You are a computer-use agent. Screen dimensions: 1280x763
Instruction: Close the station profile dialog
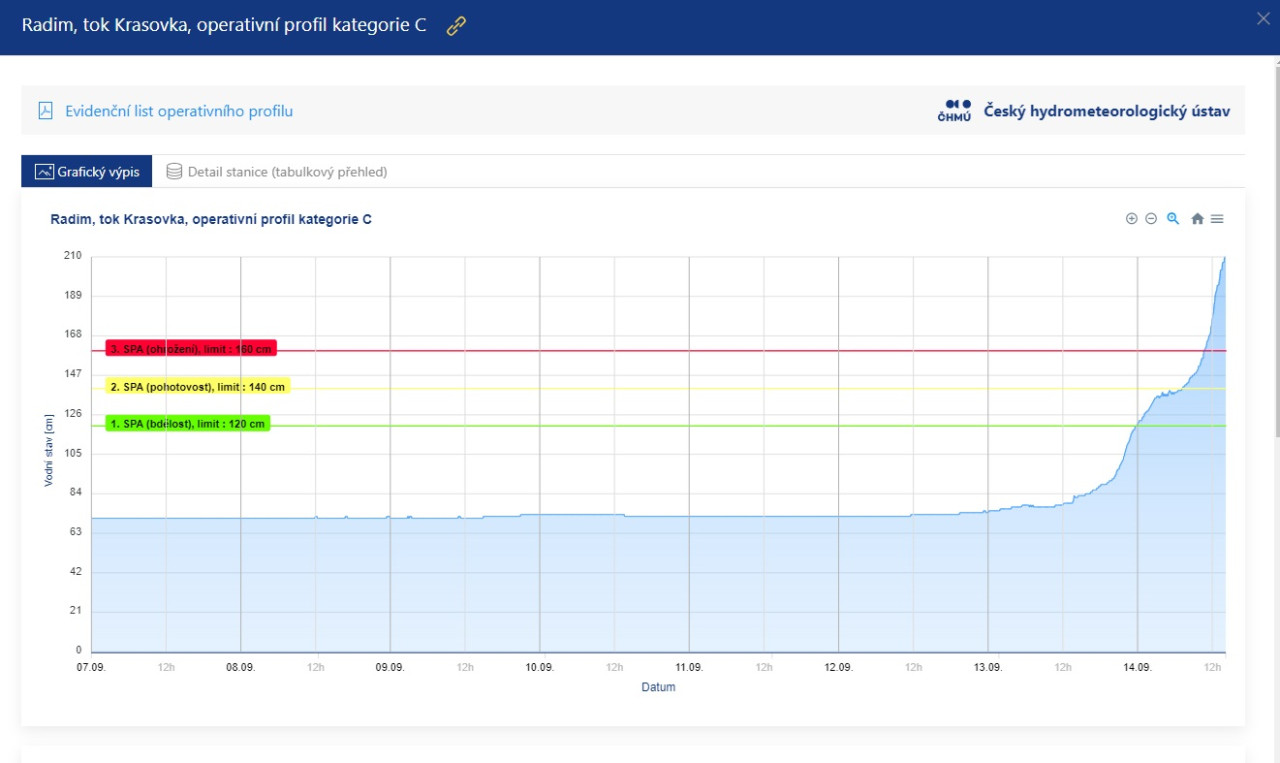1263,17
